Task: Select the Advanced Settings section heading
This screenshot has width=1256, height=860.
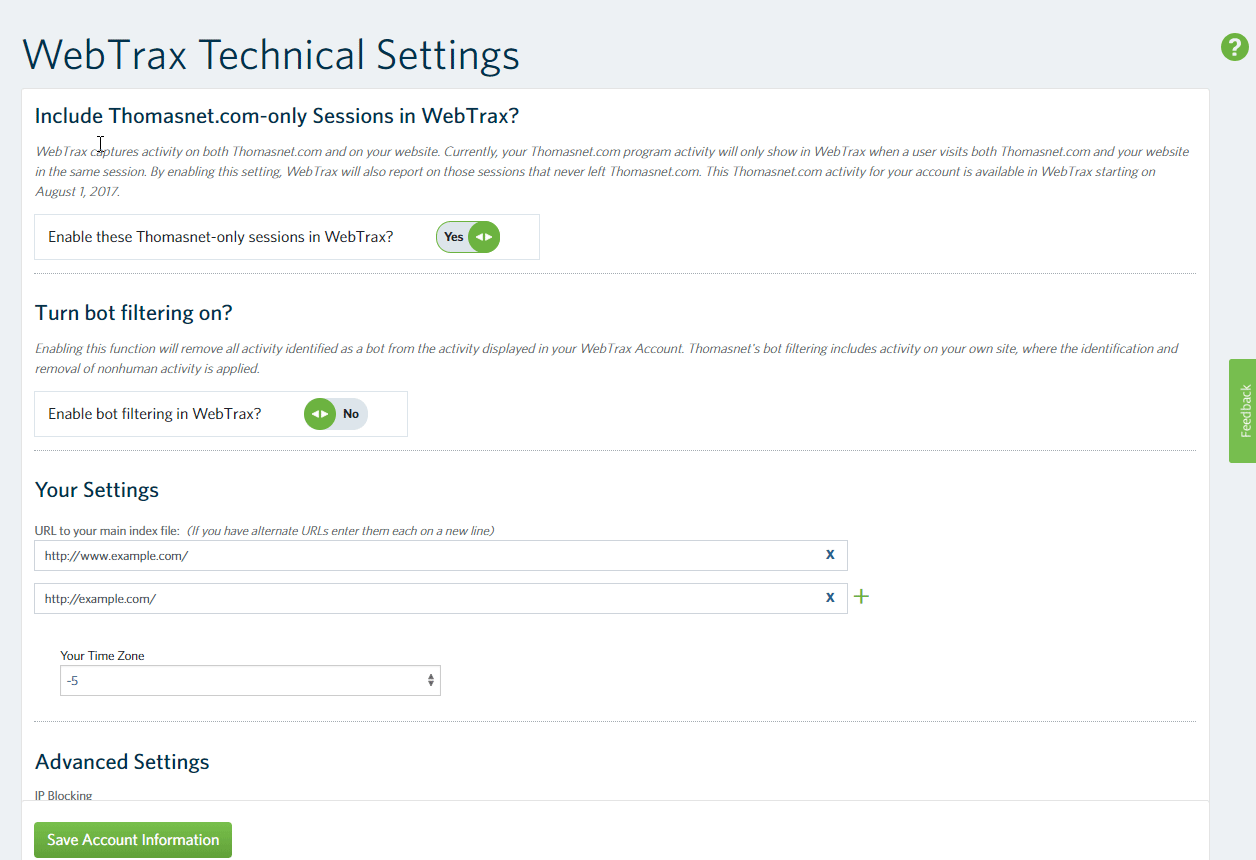Action: pos(122,762)
